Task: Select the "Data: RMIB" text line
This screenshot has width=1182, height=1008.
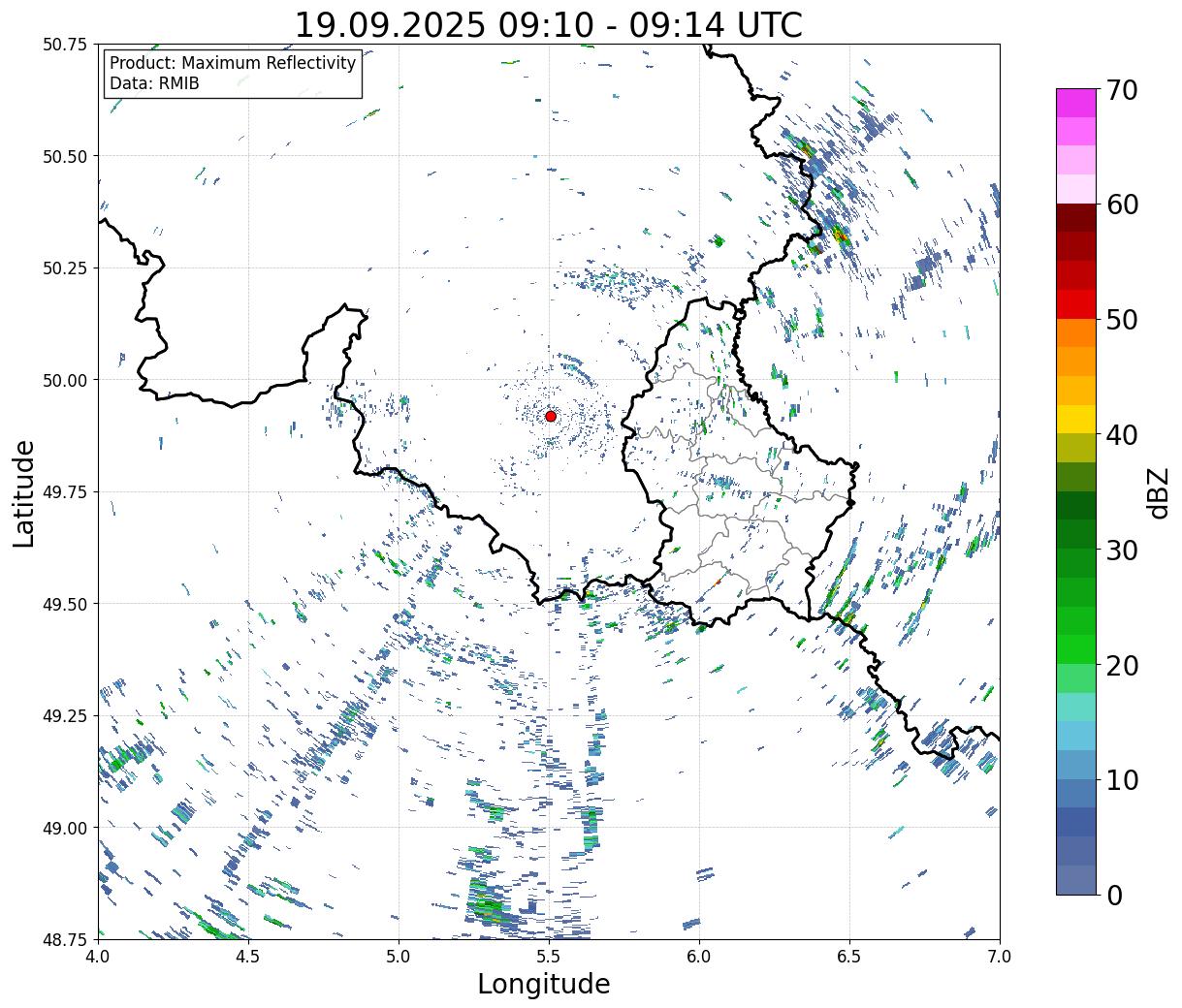Action: (154, 84)
